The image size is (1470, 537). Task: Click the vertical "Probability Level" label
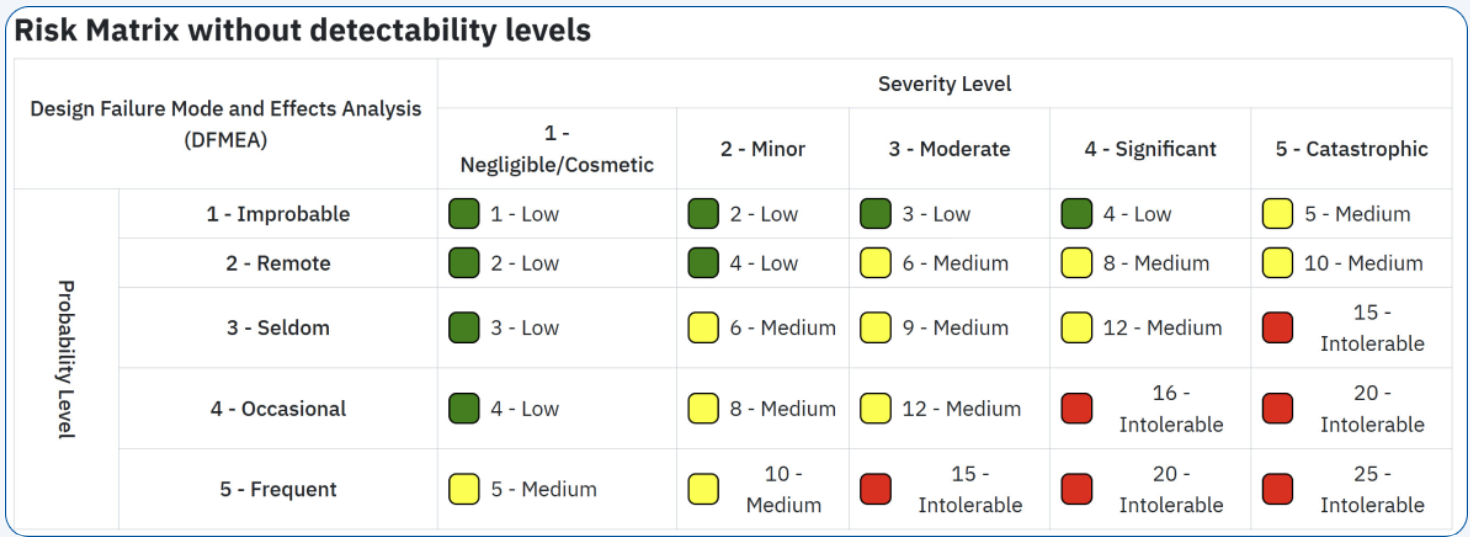(x=66, y=359)
